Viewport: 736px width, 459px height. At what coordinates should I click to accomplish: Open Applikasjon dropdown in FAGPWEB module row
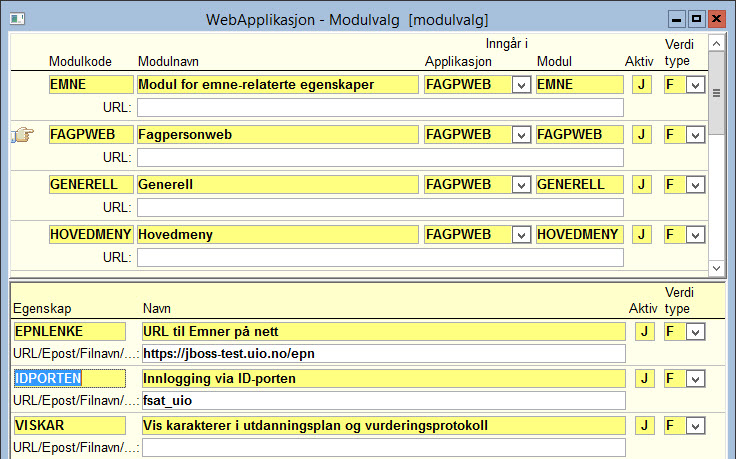[521, 135]
